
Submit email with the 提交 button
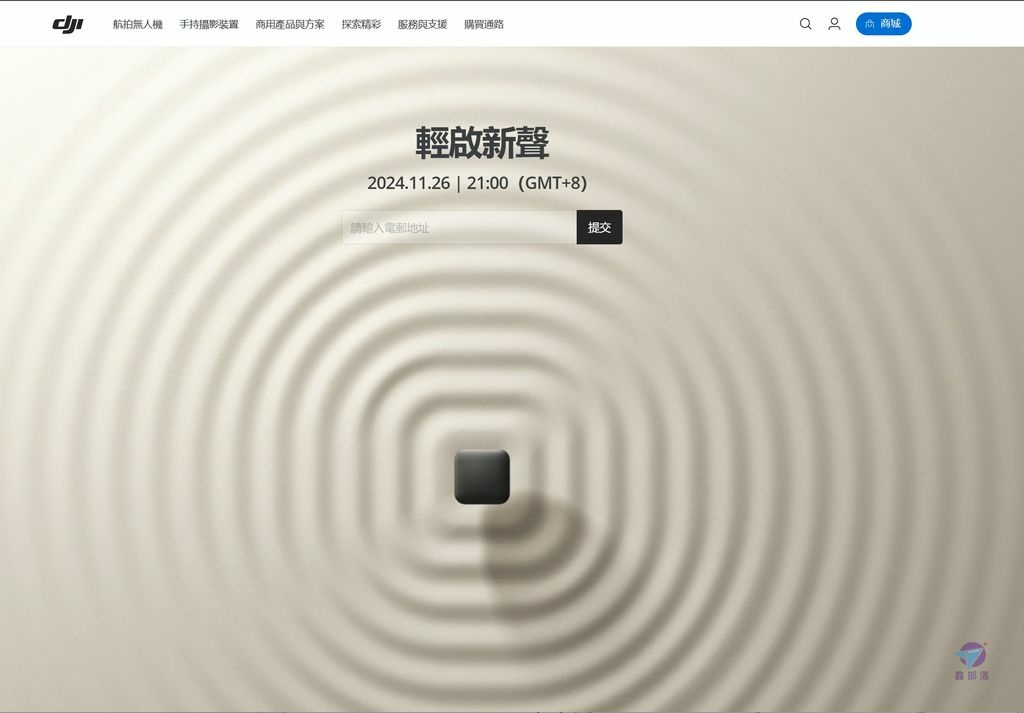600,227
